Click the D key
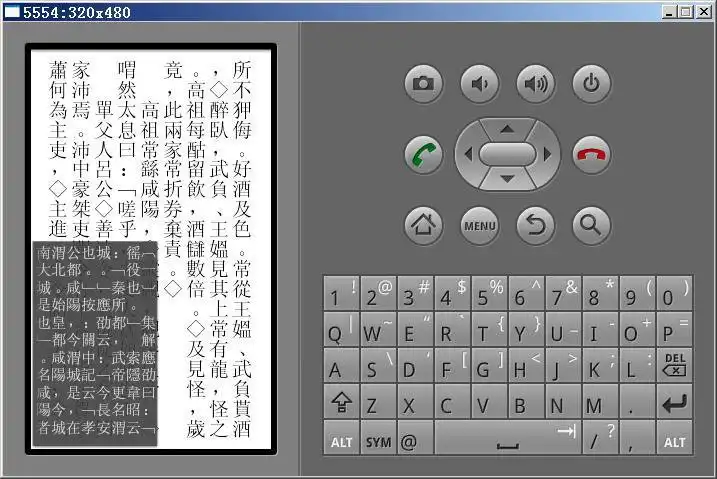The image size is (717, 479). pyautogui.click(x=416, y=366)
